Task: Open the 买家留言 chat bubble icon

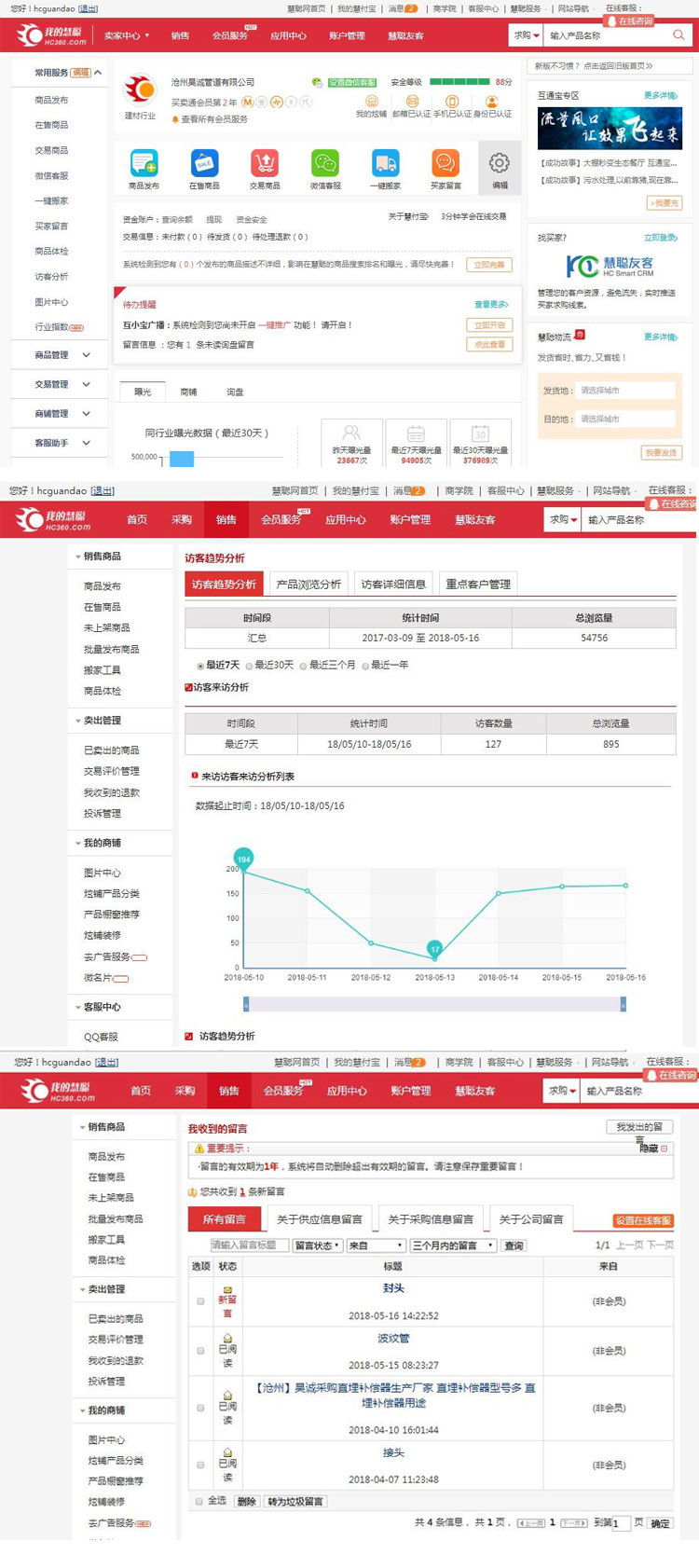Action: coord(445,163)
